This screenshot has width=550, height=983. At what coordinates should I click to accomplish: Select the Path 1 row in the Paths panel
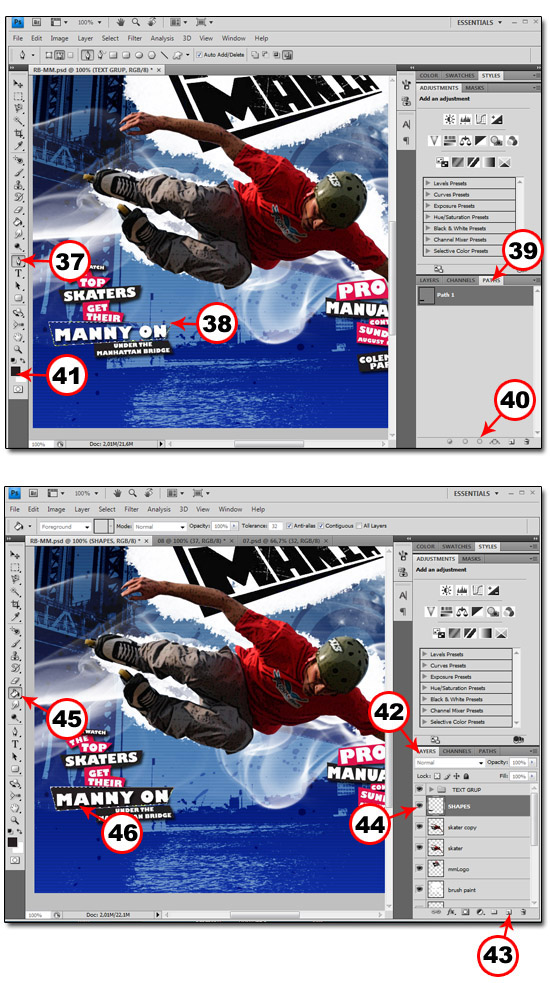point(475,295)
